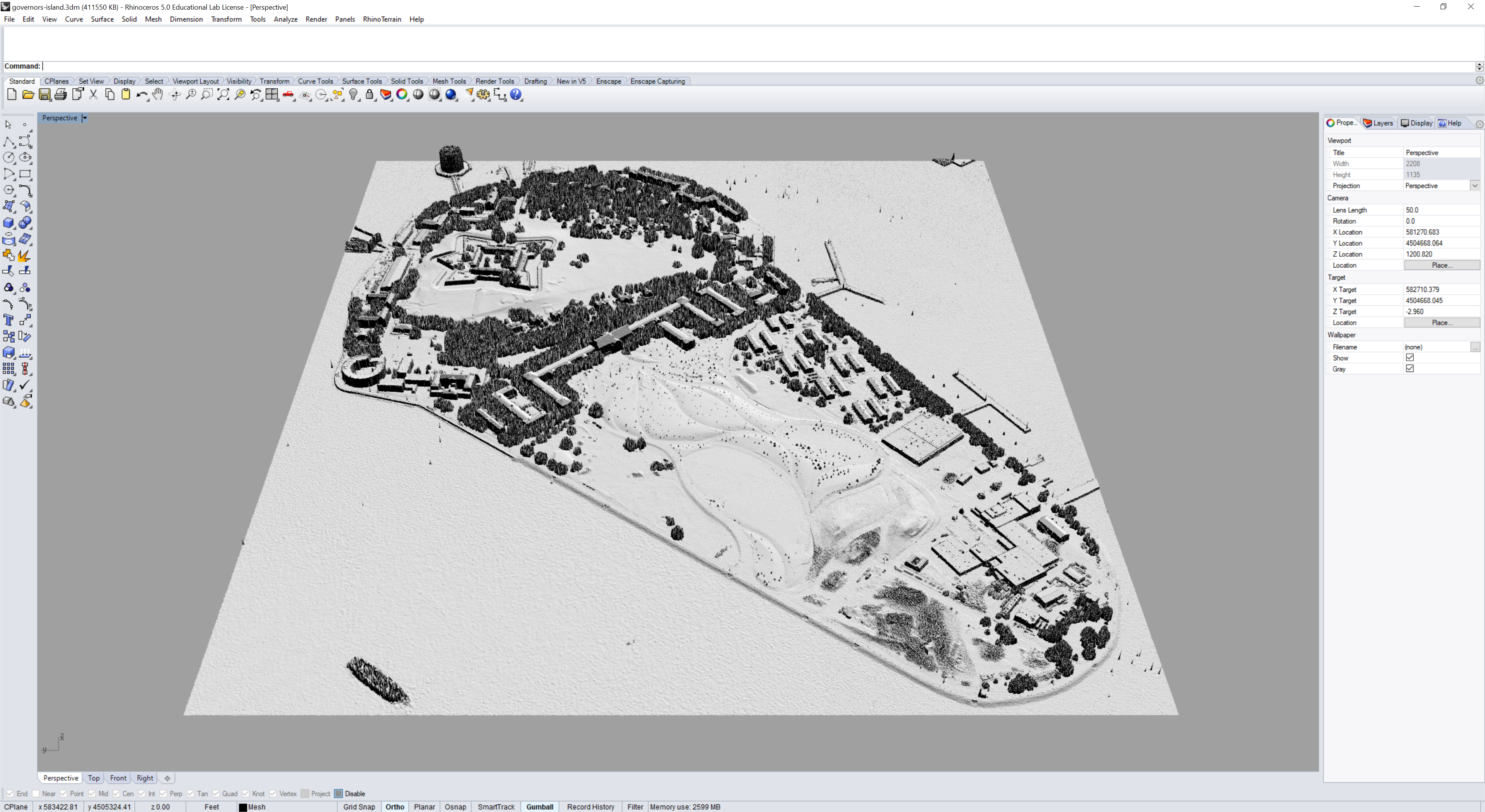
Task: Click the Lock objects padlock icon
Action: tap(370, 94)
